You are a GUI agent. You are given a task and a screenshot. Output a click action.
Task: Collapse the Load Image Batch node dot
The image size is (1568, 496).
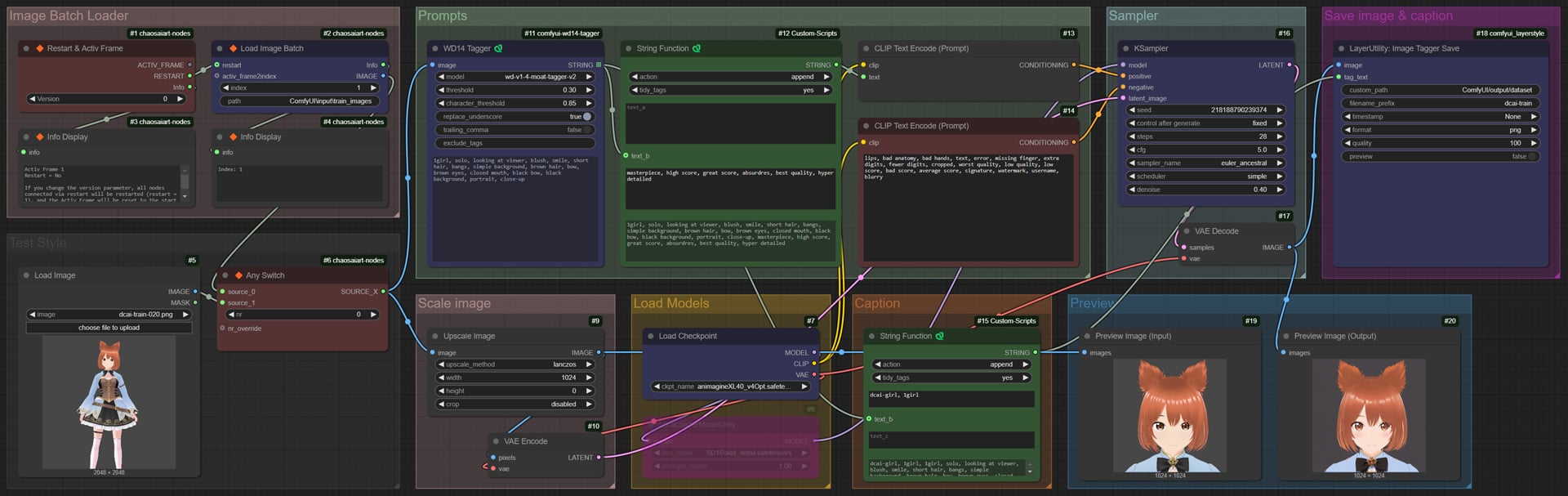point(220,48)
